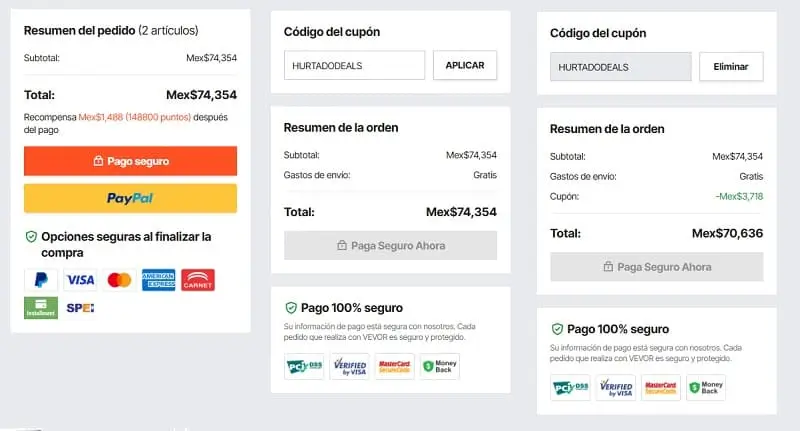Click shield icon beside Opciones seguras heading
Screen dimensions: 800x431
[x=31, y=237]
